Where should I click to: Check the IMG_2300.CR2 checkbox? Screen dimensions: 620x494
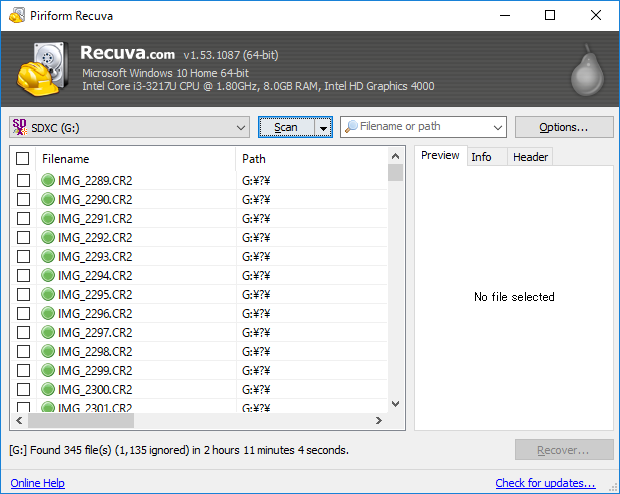(23, 389)
